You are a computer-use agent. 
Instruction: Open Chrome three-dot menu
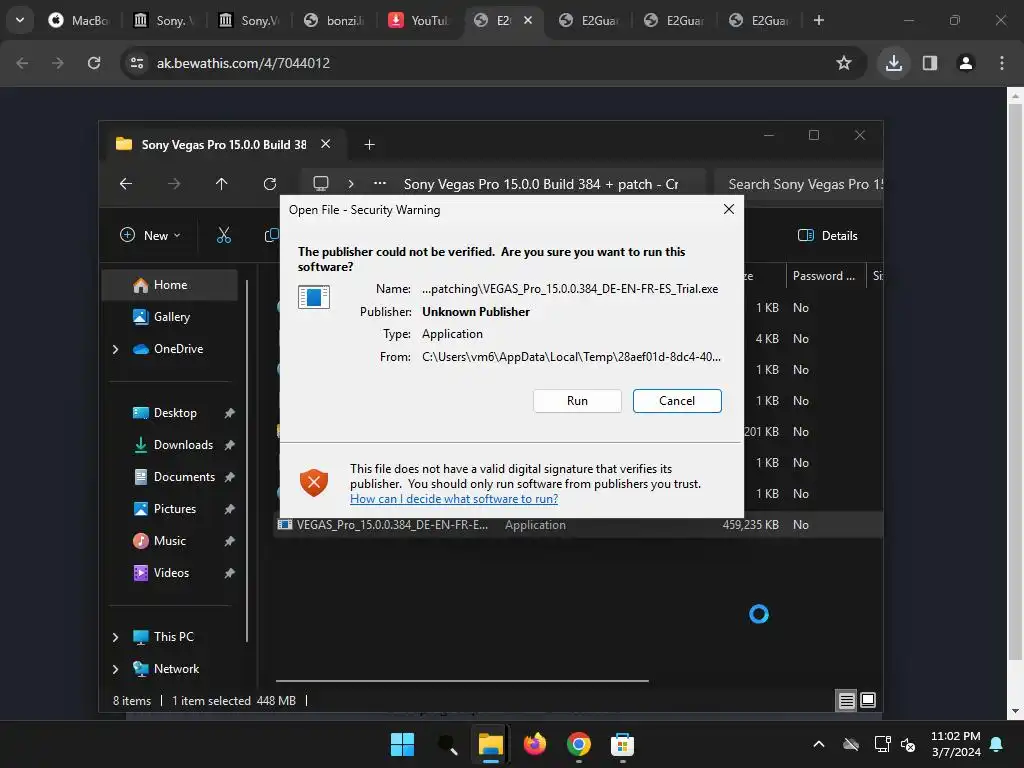click(x=1001, y=63)
